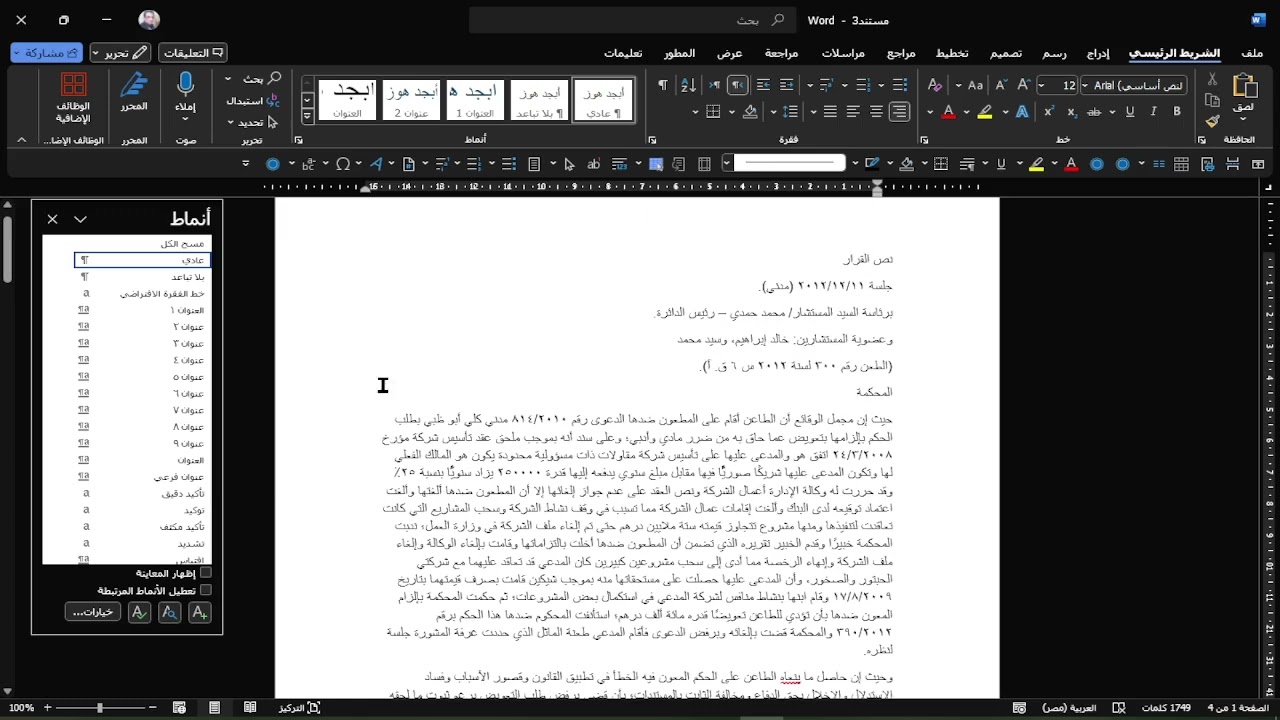
Task: Enable the Show Preview (إظهار المعاينة) checkbox
Action: pos(205,573)
